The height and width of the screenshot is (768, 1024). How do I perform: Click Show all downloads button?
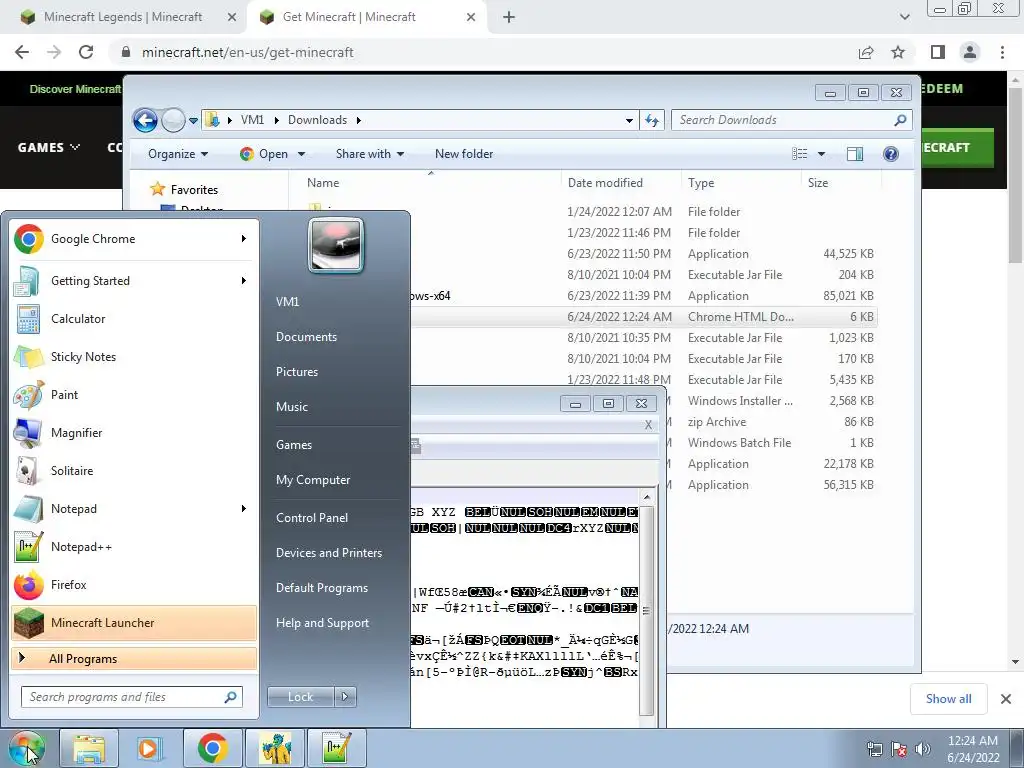[948, 699]
